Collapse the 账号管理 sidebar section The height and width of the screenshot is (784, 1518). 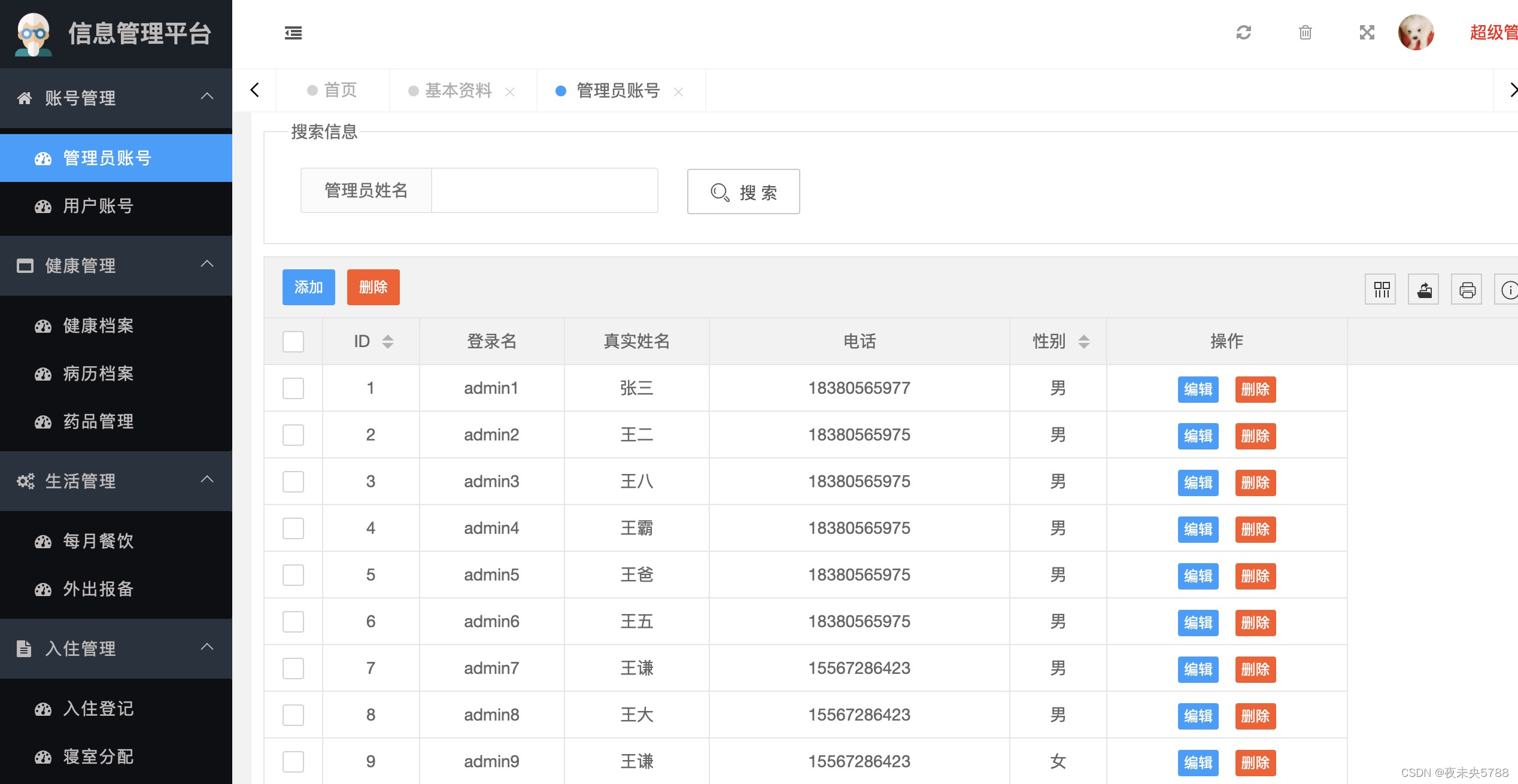pos(207,97)
